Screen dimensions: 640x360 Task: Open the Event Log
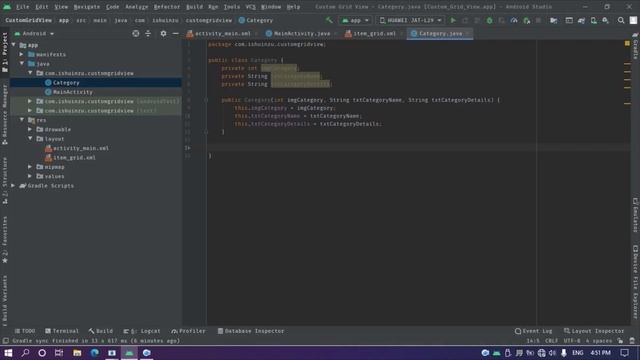(x=533, y=331)
